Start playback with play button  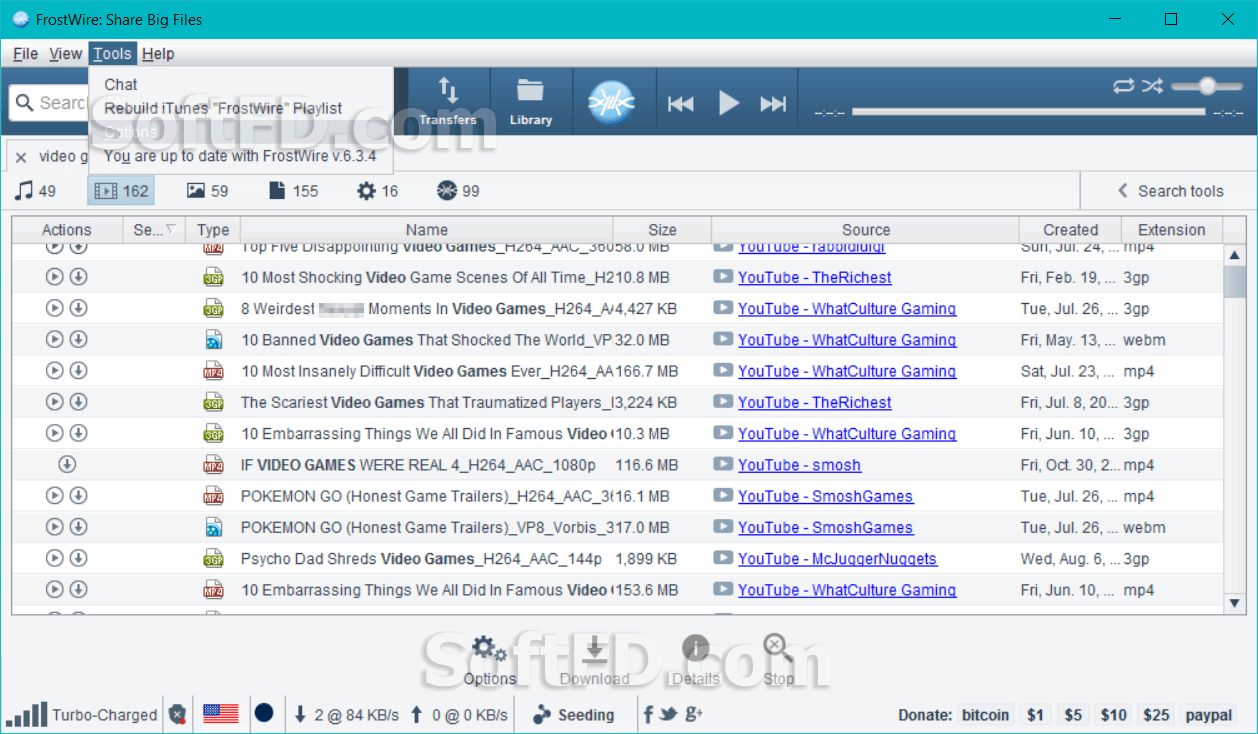pyautogui.click(x=729, y=103)
